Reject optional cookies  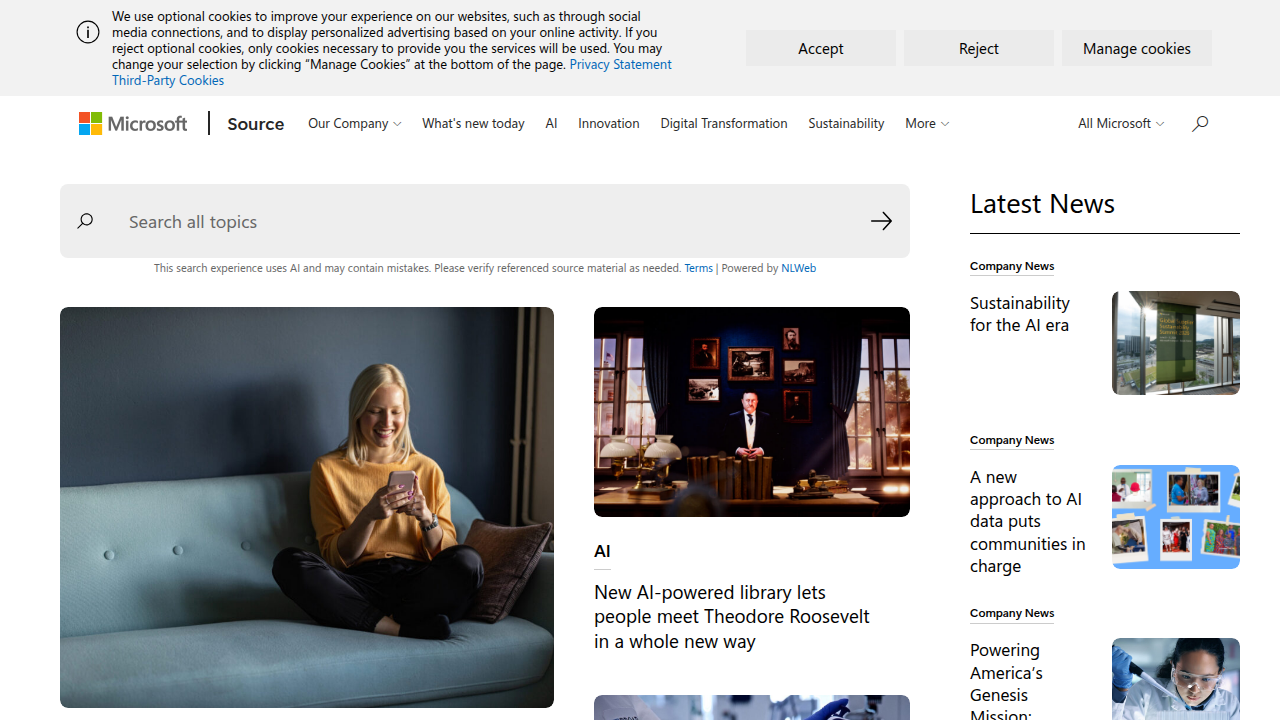tap(979, 48)
